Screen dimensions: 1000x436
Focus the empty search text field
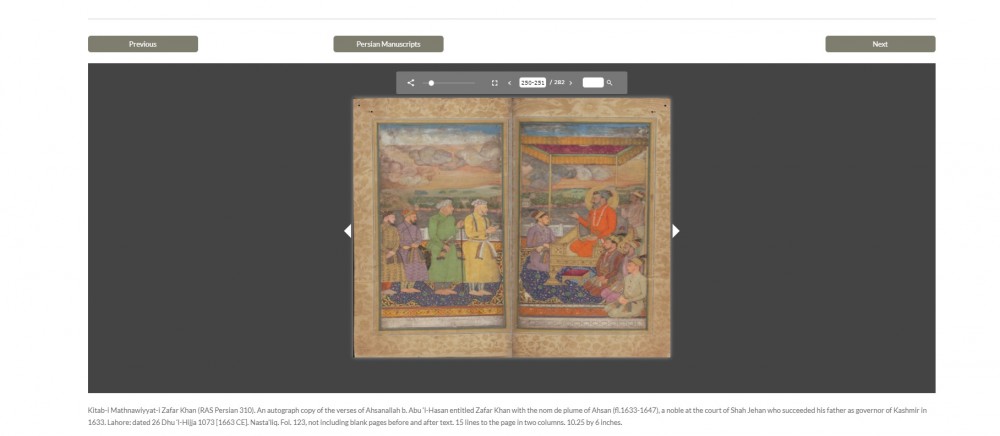pos(593,82)
